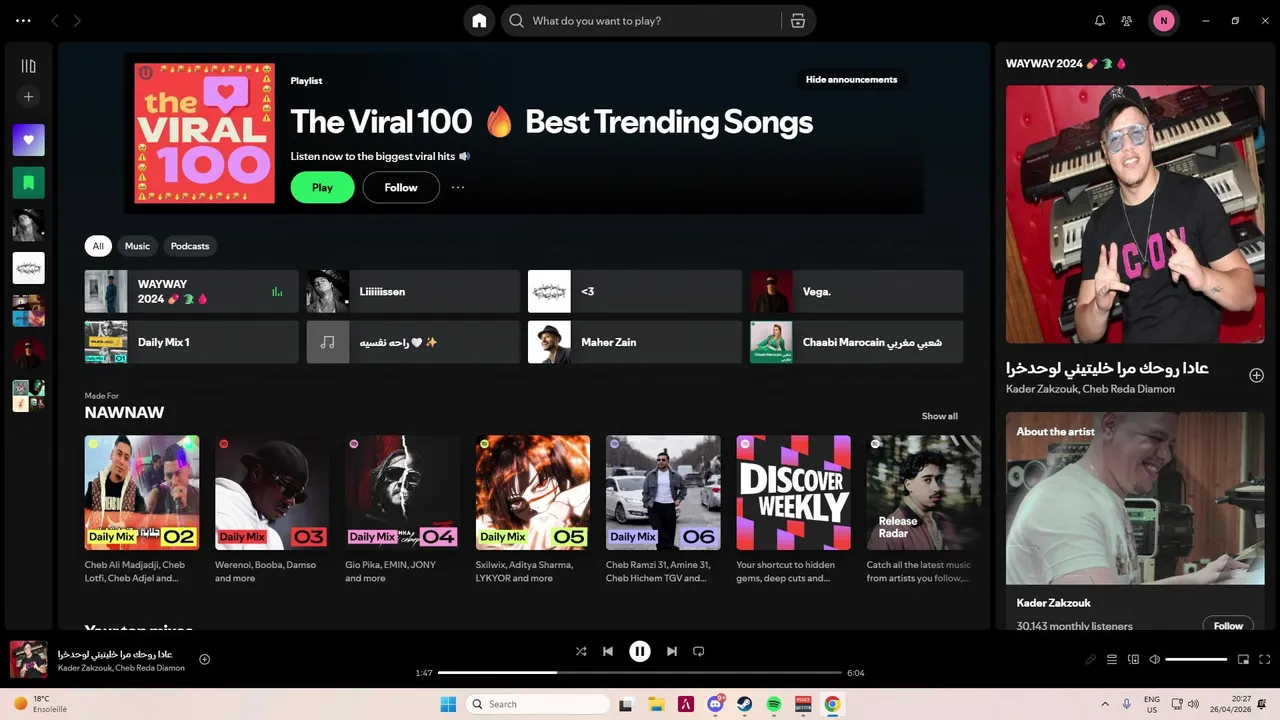This screenshot has width=1280, height=720.
Task: Create a new playlist with plus icon
Action: click(28, 97)
